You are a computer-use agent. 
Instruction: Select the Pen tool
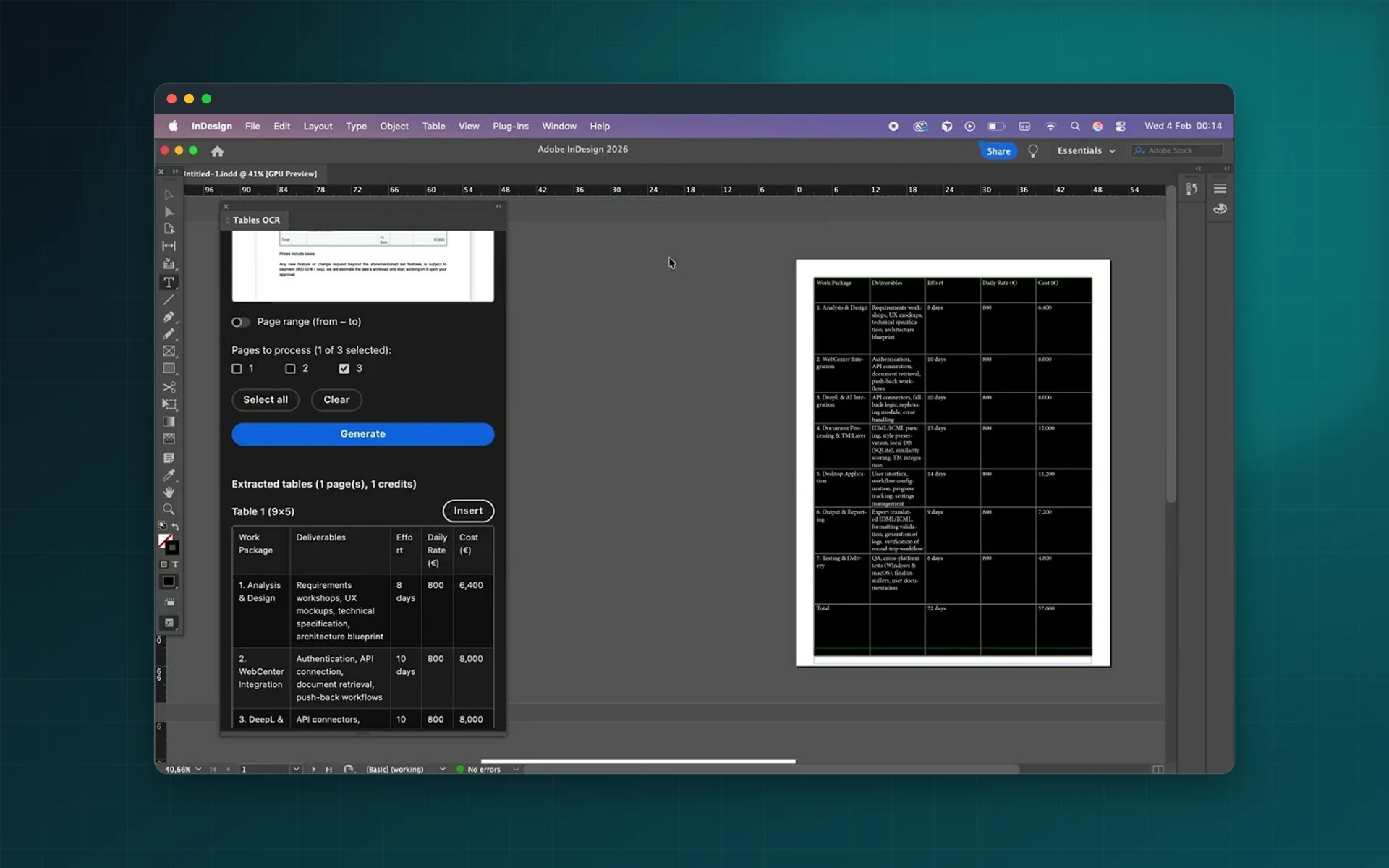click(x=169, y=317)
